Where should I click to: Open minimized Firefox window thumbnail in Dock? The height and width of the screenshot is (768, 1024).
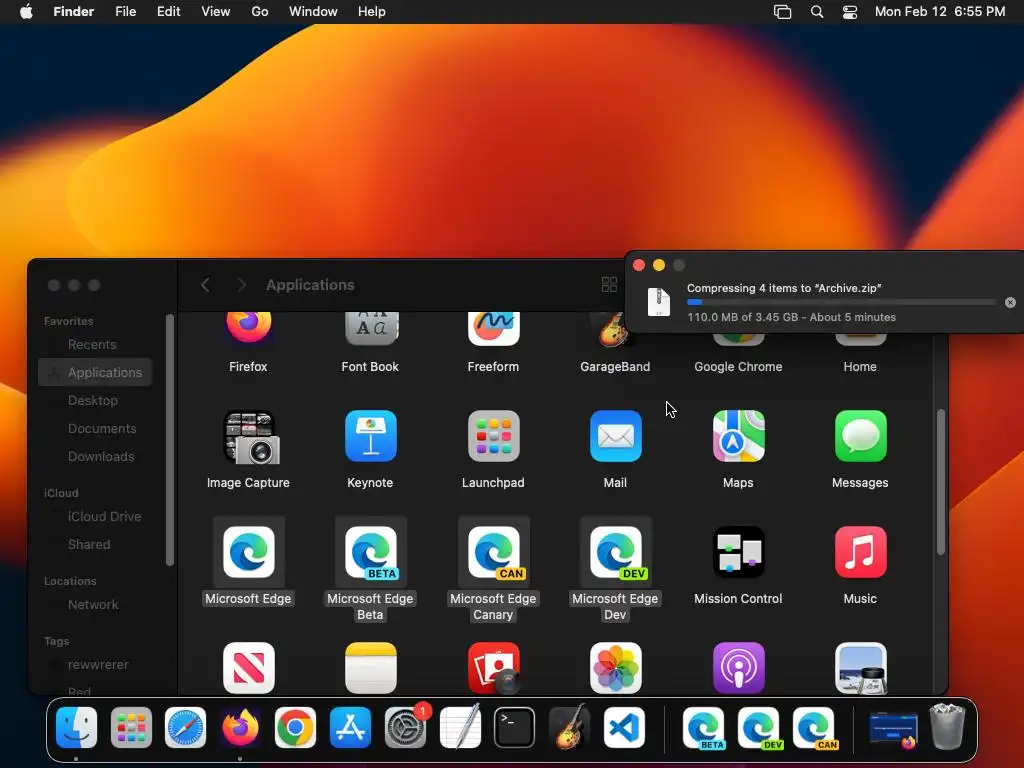point(893,729)
